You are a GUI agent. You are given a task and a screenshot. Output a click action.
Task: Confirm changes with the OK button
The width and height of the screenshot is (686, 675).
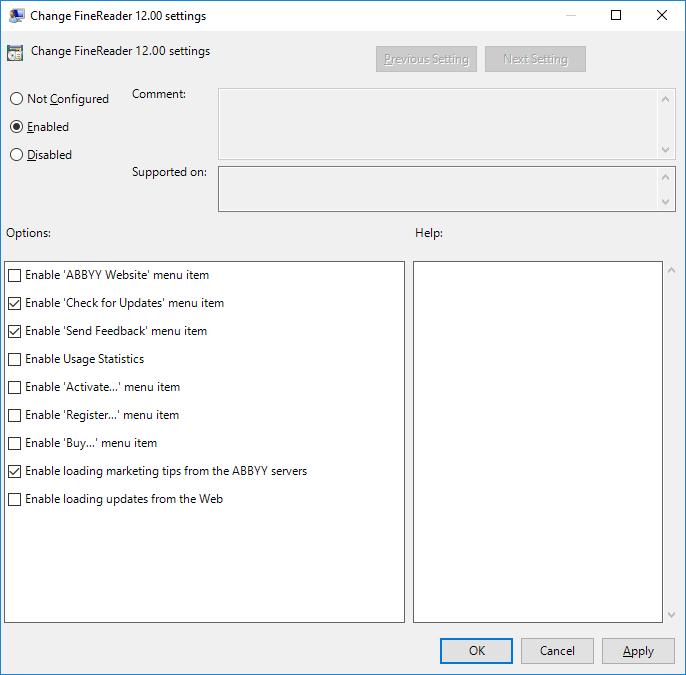click(476, 651)
